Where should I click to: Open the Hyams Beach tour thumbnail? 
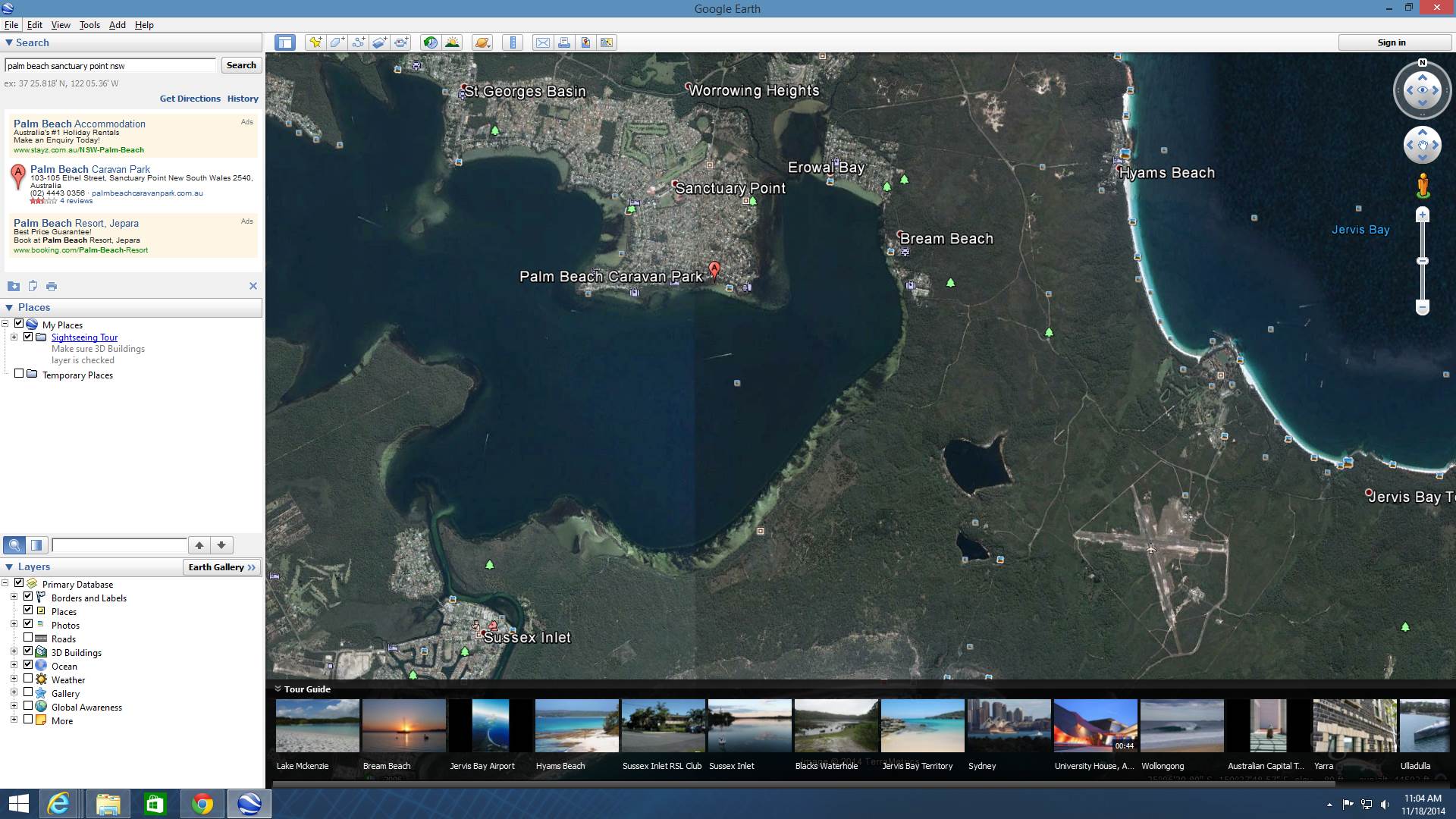[x=576, y=725]
